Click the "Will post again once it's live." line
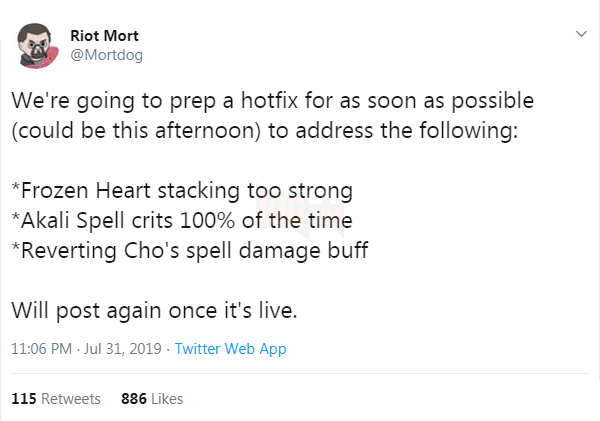 [154, 309]
